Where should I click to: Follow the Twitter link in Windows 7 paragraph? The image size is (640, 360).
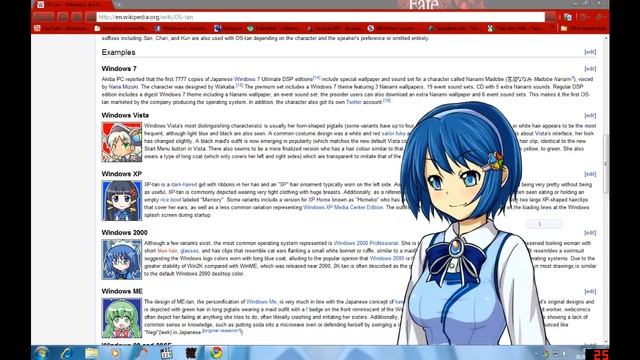353,102
